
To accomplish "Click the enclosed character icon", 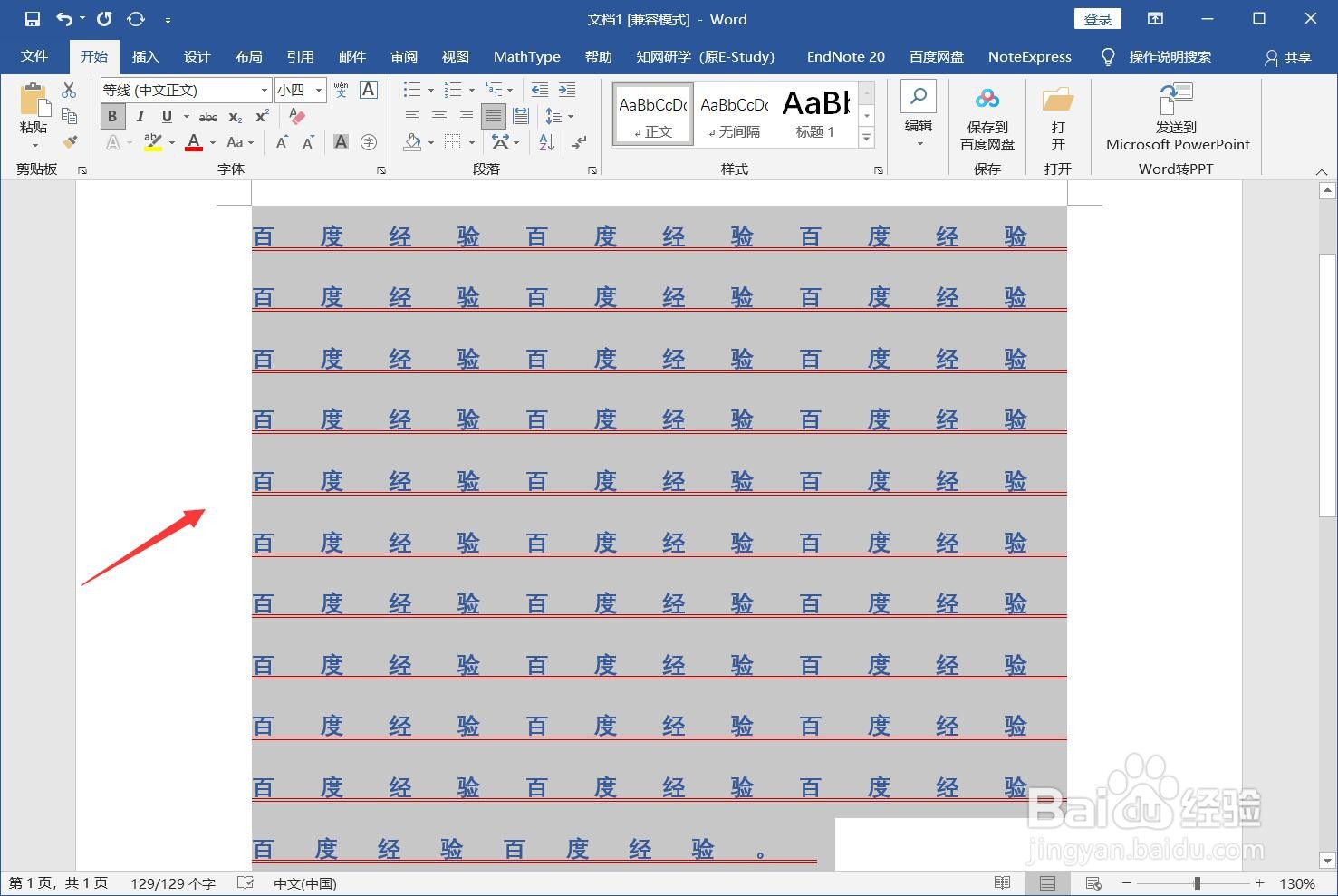I will coord(369,142).
